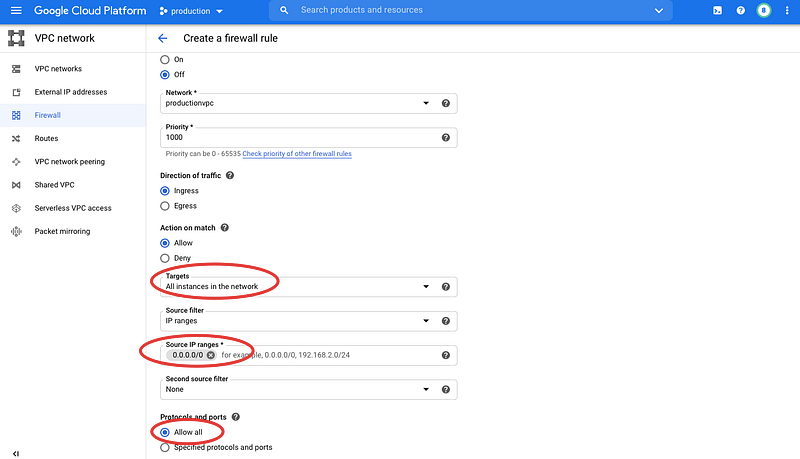Choose Allow action on match
Viewport: 800px width, 459px height.
[x=165, y=243]
